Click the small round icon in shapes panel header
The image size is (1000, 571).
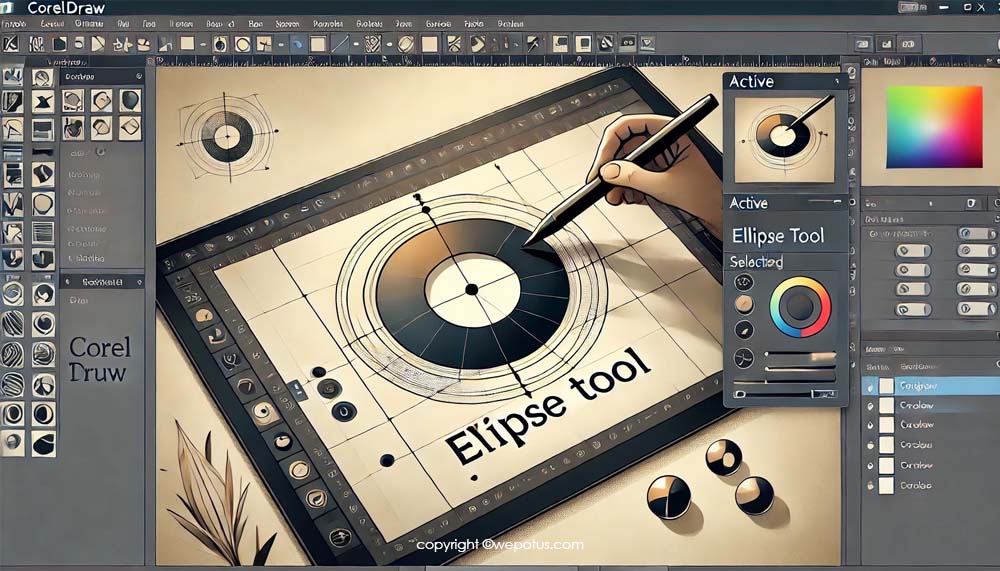click(138, 77)
